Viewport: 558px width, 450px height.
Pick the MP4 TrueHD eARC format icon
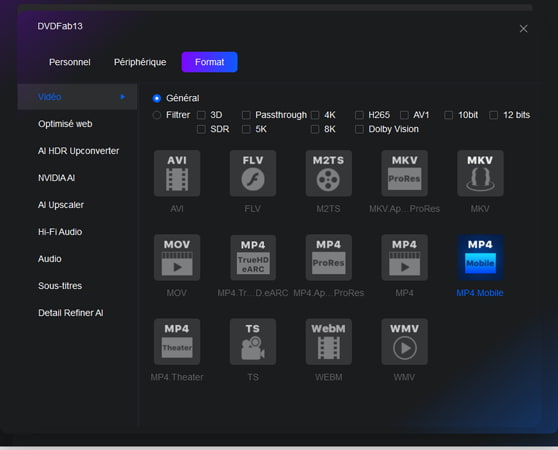(x=253, y=258)
